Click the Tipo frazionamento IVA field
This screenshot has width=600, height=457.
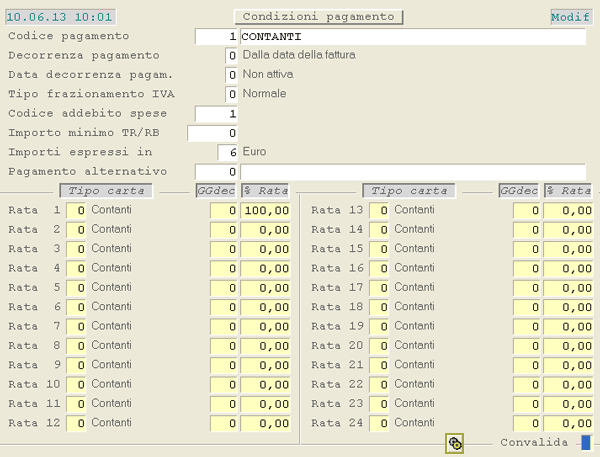pos(232,94)
